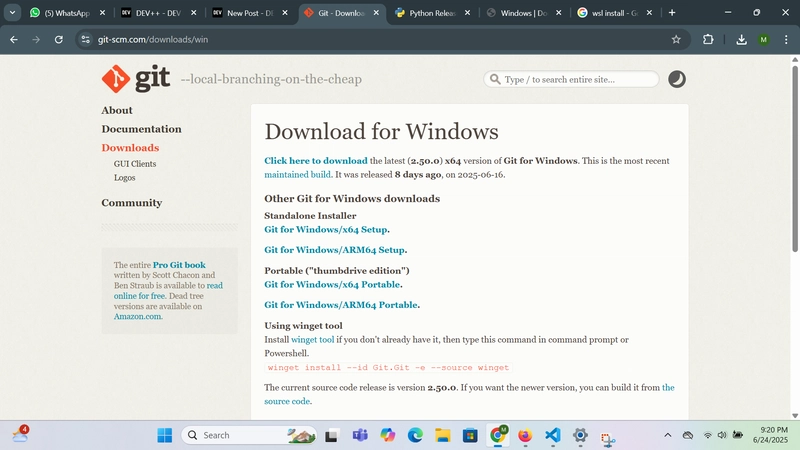
Task: Open Windows Start menu
Action: pyautogui.click(x=165, y=435)
